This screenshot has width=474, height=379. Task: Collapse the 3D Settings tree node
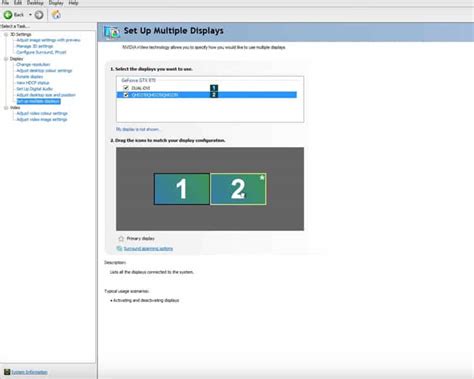pyautogui.click(x=6, y=34)
